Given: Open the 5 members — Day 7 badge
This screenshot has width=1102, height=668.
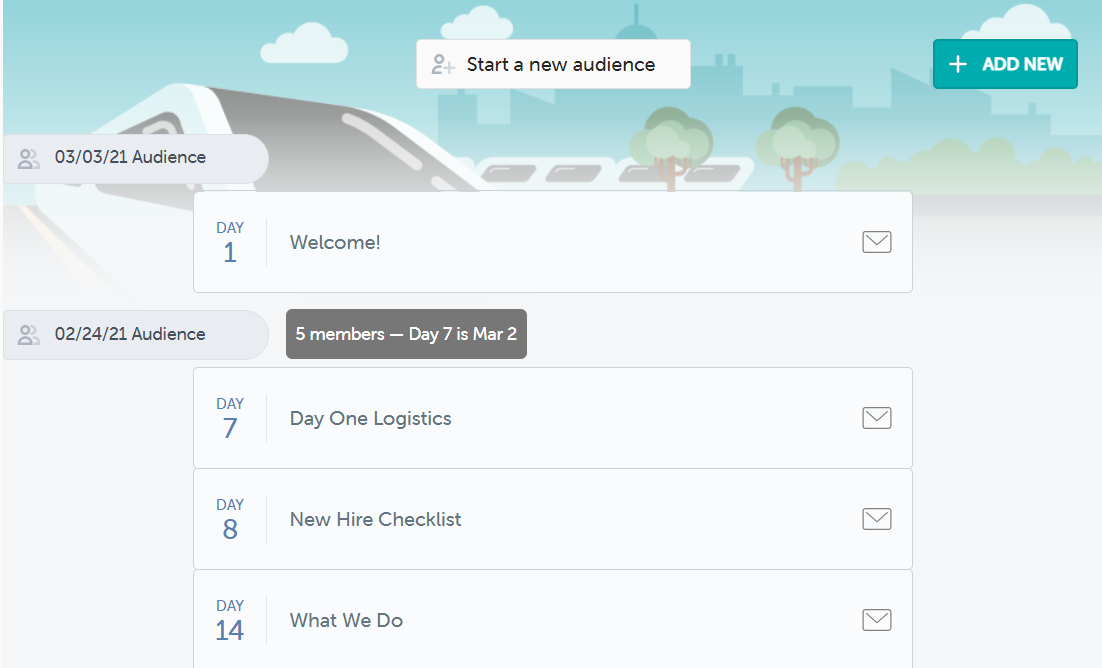Looking at the screenshot, I should pyautogui.click(x=406, y=333).
